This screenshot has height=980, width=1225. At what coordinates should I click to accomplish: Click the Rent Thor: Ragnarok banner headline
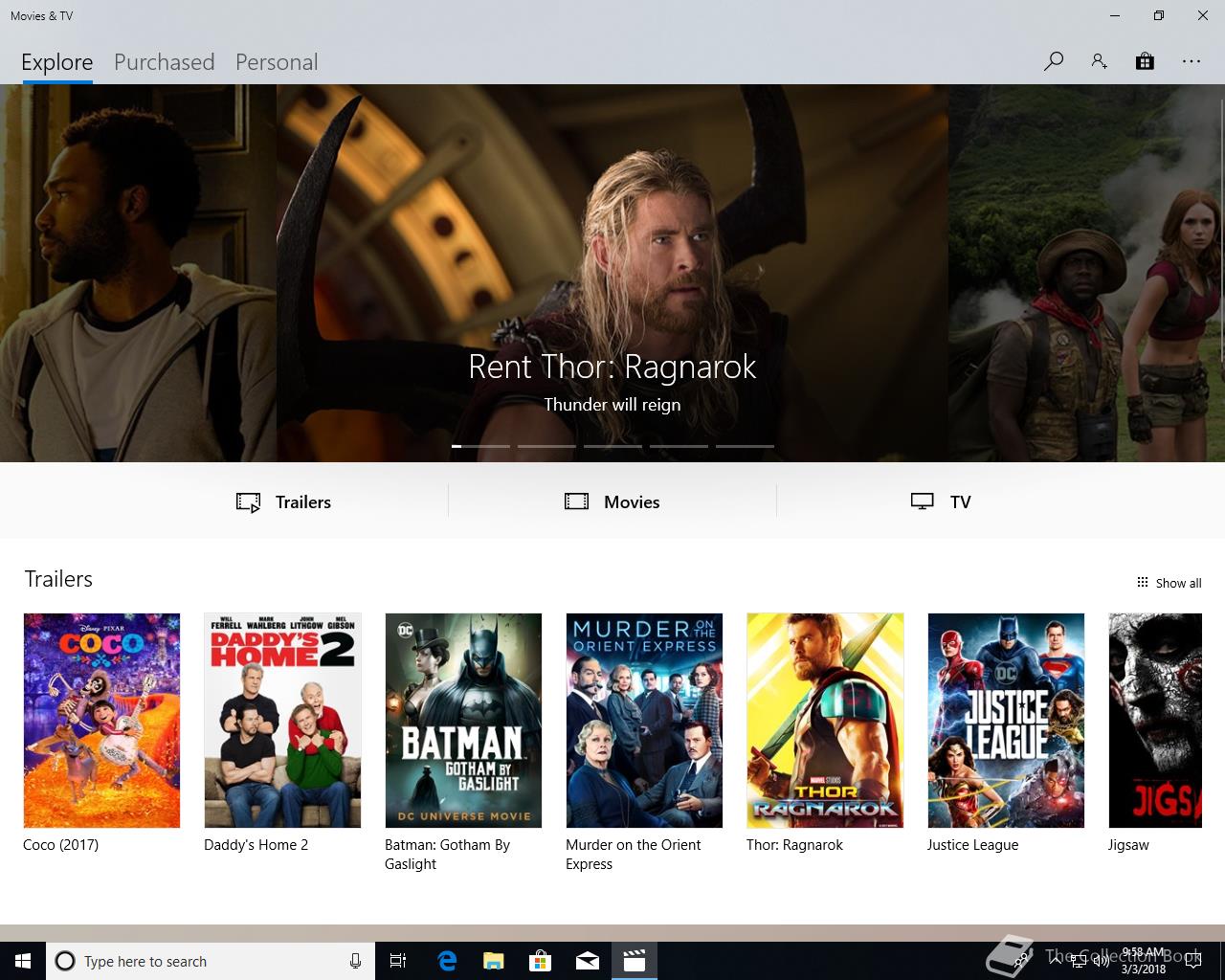click(x=612, y=367)
